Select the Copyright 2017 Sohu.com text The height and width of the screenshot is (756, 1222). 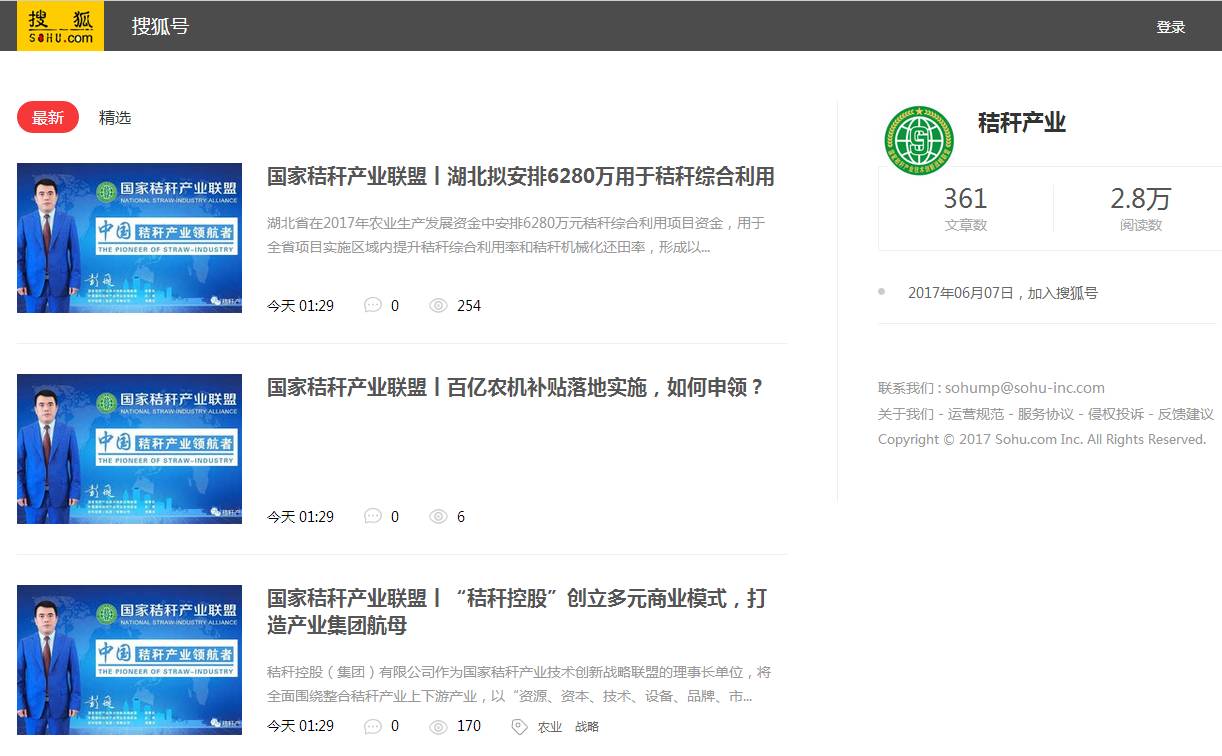pyautogui.click(x=1042, y=440)
